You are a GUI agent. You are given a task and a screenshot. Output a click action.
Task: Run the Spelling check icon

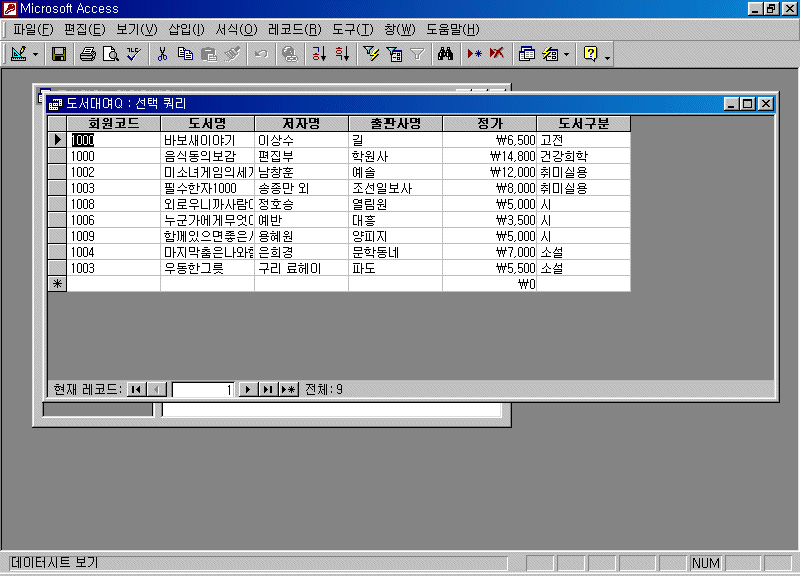coord(133,54)
